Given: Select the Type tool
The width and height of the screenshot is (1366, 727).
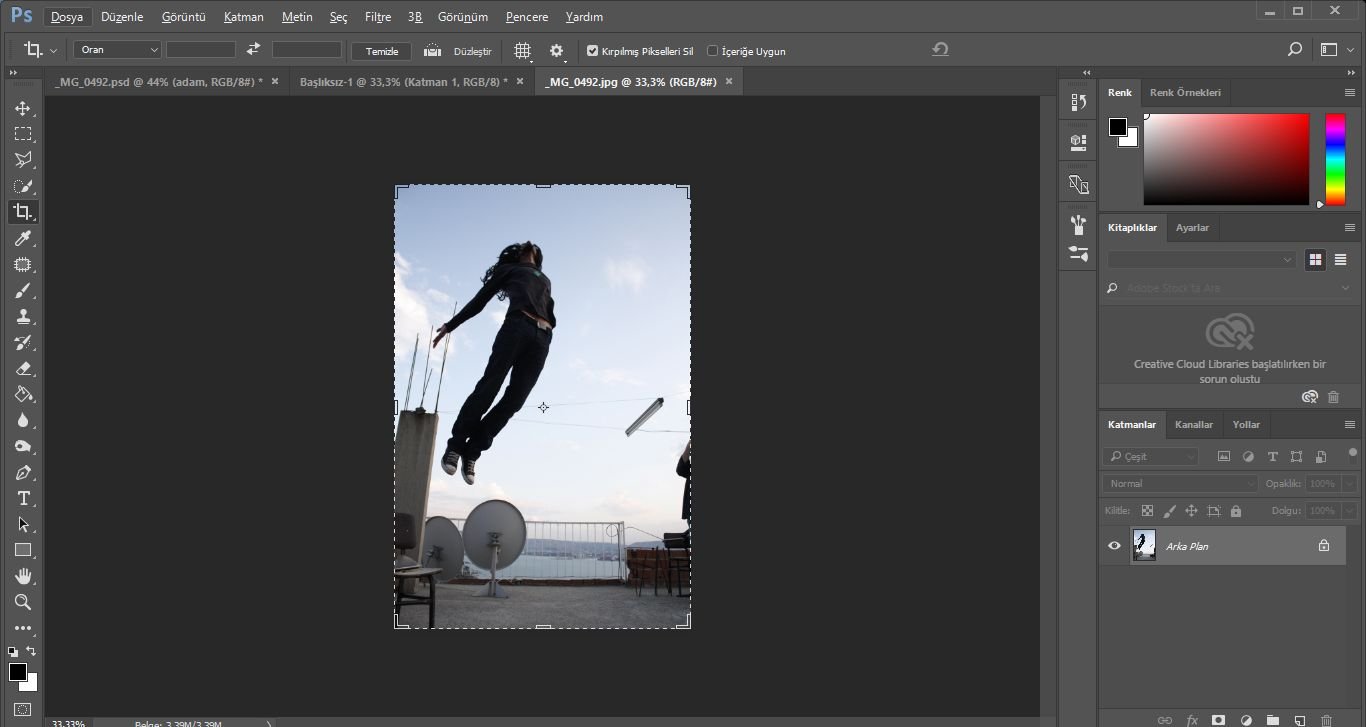Looking at the screenshot, I should pyautogui.click(x=22, y=498).
